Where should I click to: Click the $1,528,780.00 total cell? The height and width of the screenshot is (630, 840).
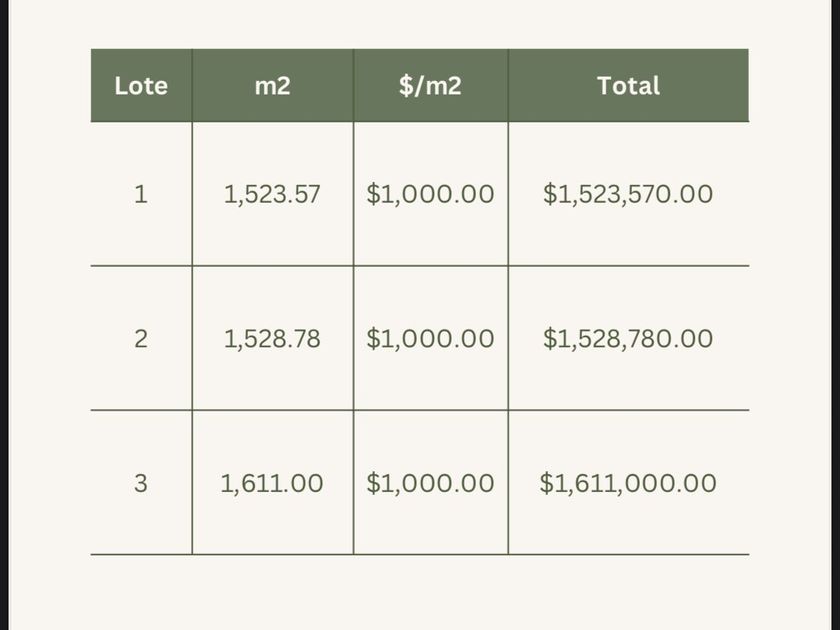pyautogui.click(x=628, y=338)
